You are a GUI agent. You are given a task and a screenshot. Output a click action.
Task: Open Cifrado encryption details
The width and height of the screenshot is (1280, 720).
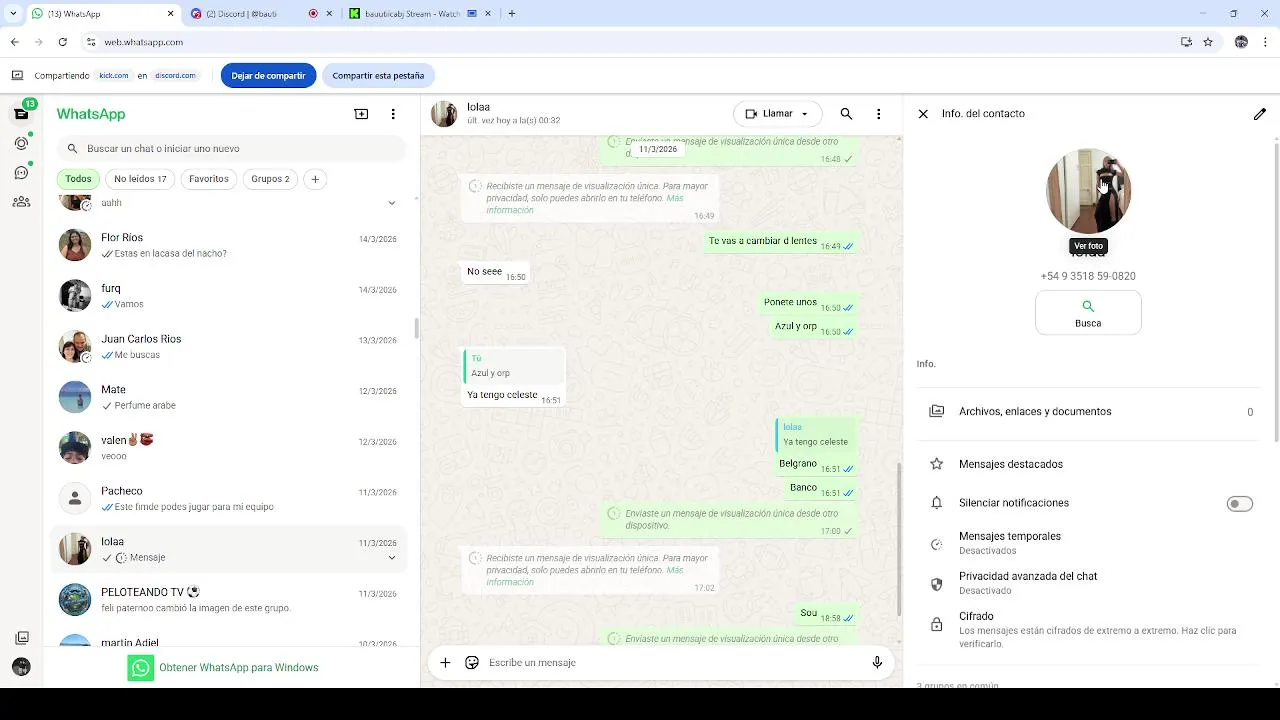[x=1087, y=630]
